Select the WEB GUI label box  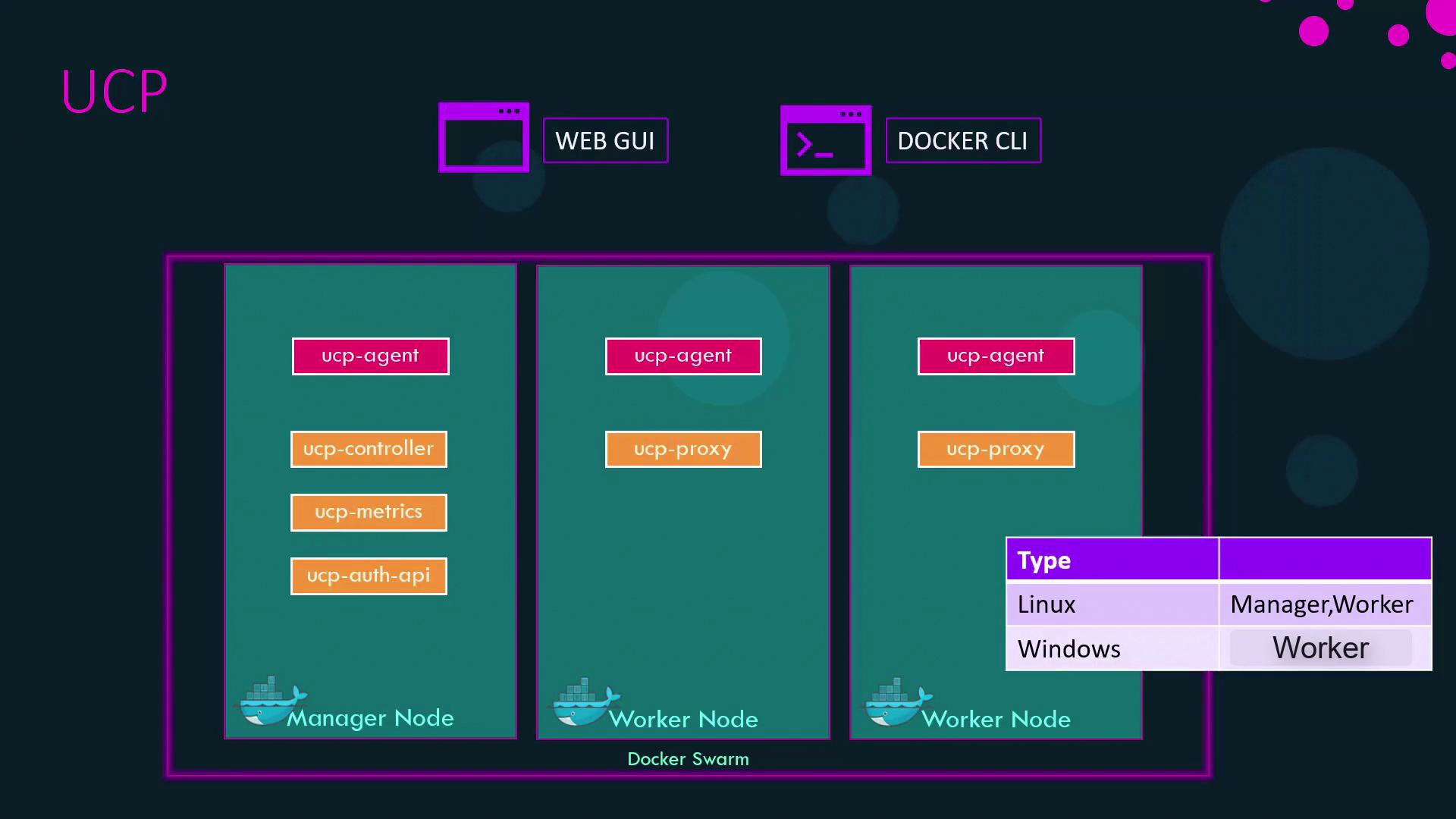605,140
